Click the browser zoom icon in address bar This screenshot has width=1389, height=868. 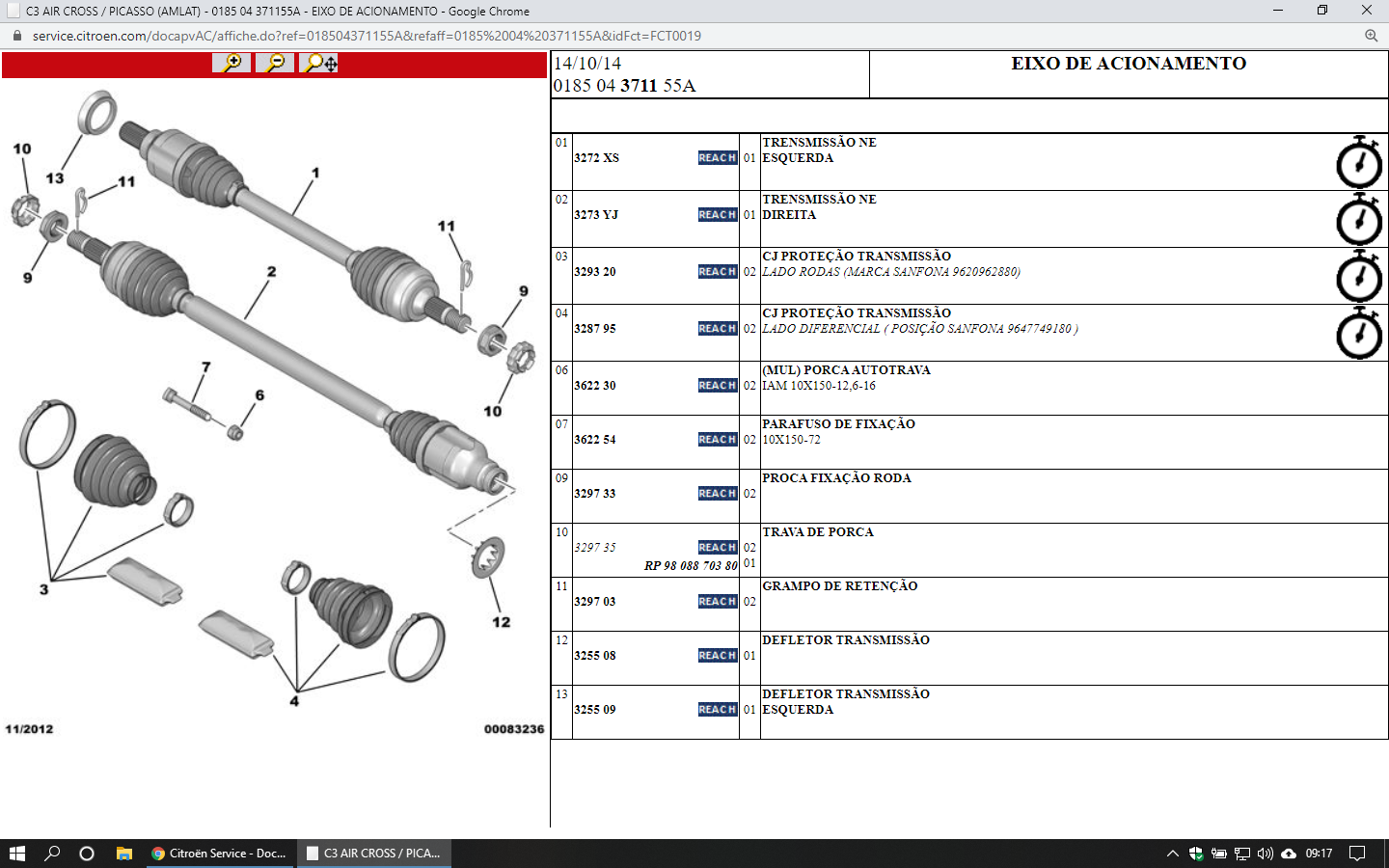1371,36
